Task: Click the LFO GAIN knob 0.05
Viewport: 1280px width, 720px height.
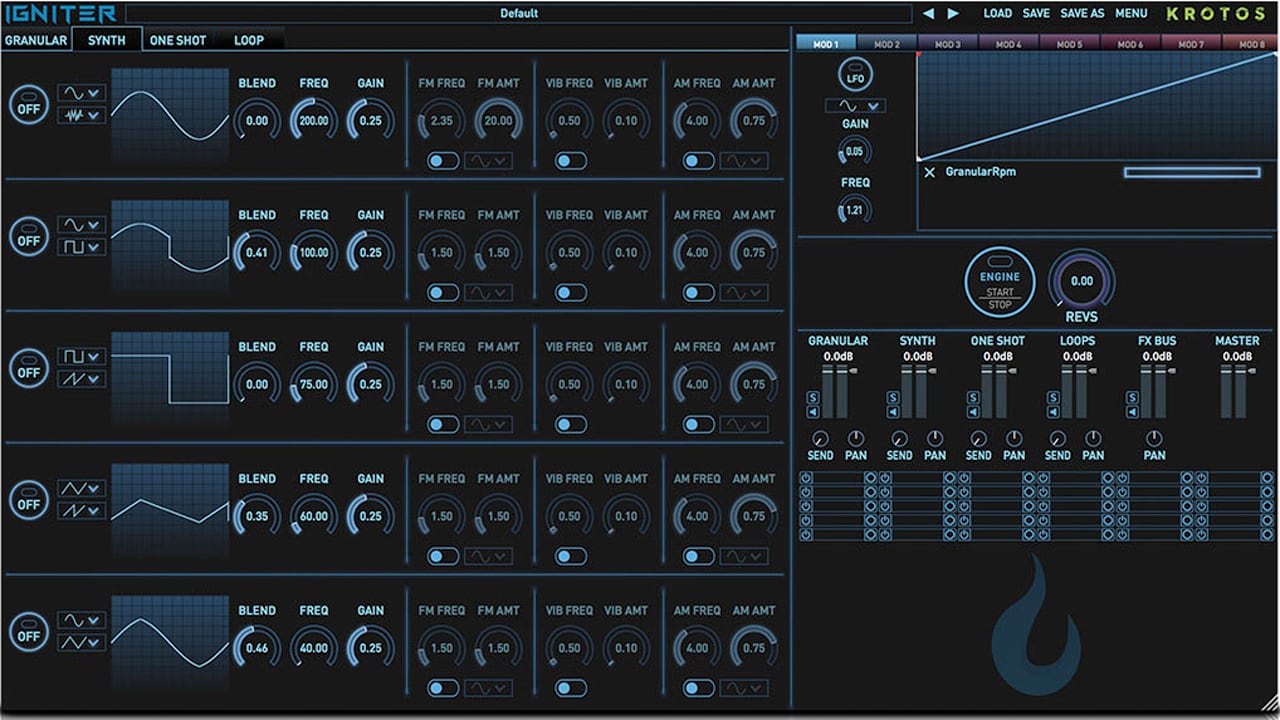Action: pyautogui.click(x=854, y=151)
